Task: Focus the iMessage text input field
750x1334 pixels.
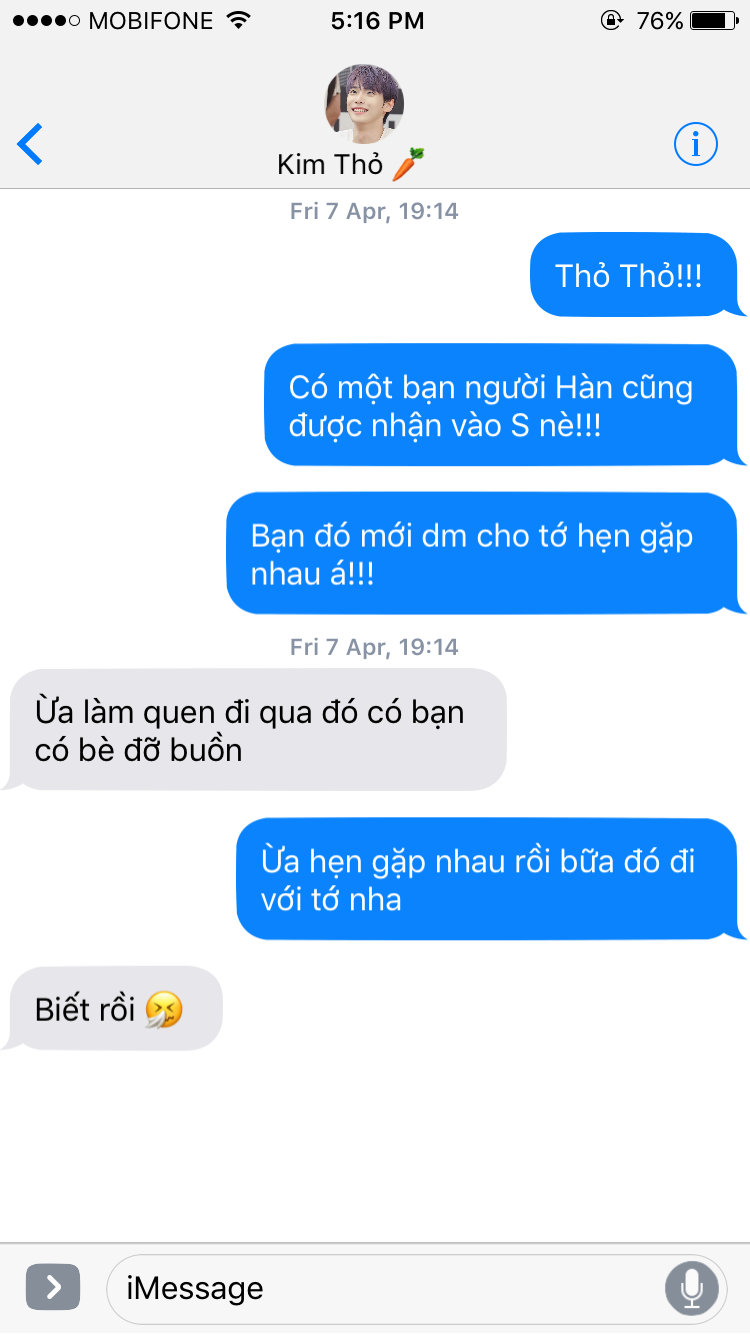Action: click(x=417, y=1288)
